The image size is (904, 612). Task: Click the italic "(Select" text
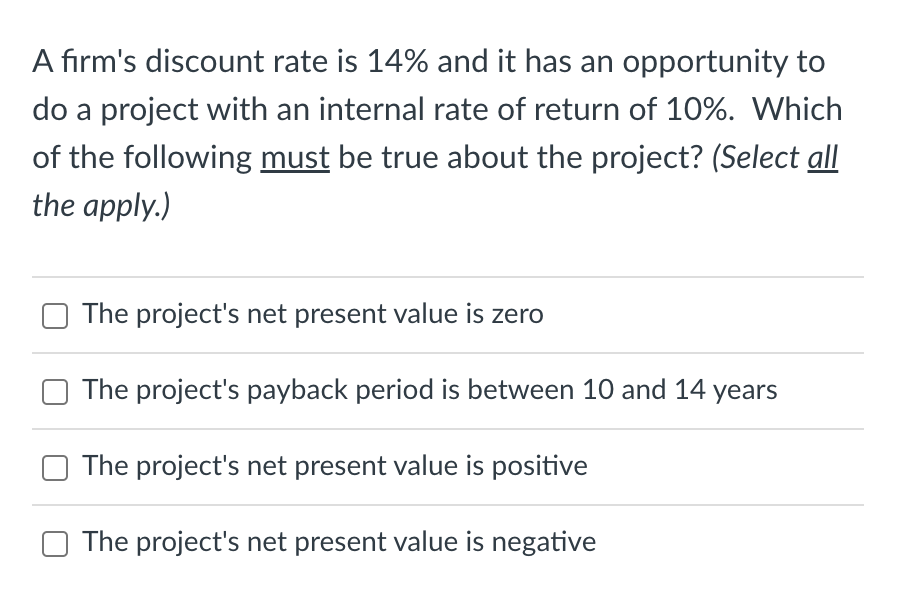pyautogui.click(x=756, y=157)
